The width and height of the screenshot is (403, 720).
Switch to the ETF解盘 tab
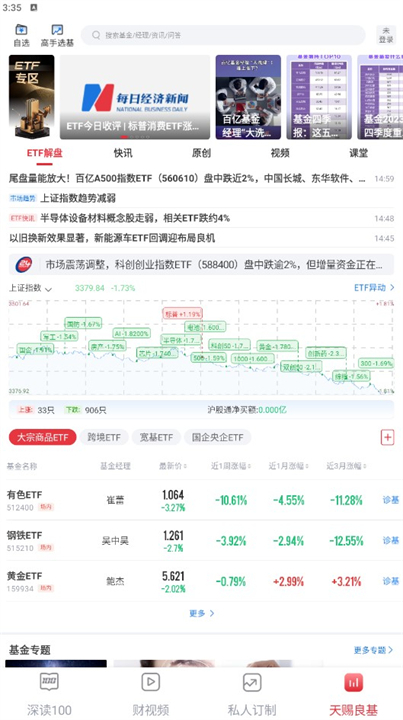tap(45, 153)
